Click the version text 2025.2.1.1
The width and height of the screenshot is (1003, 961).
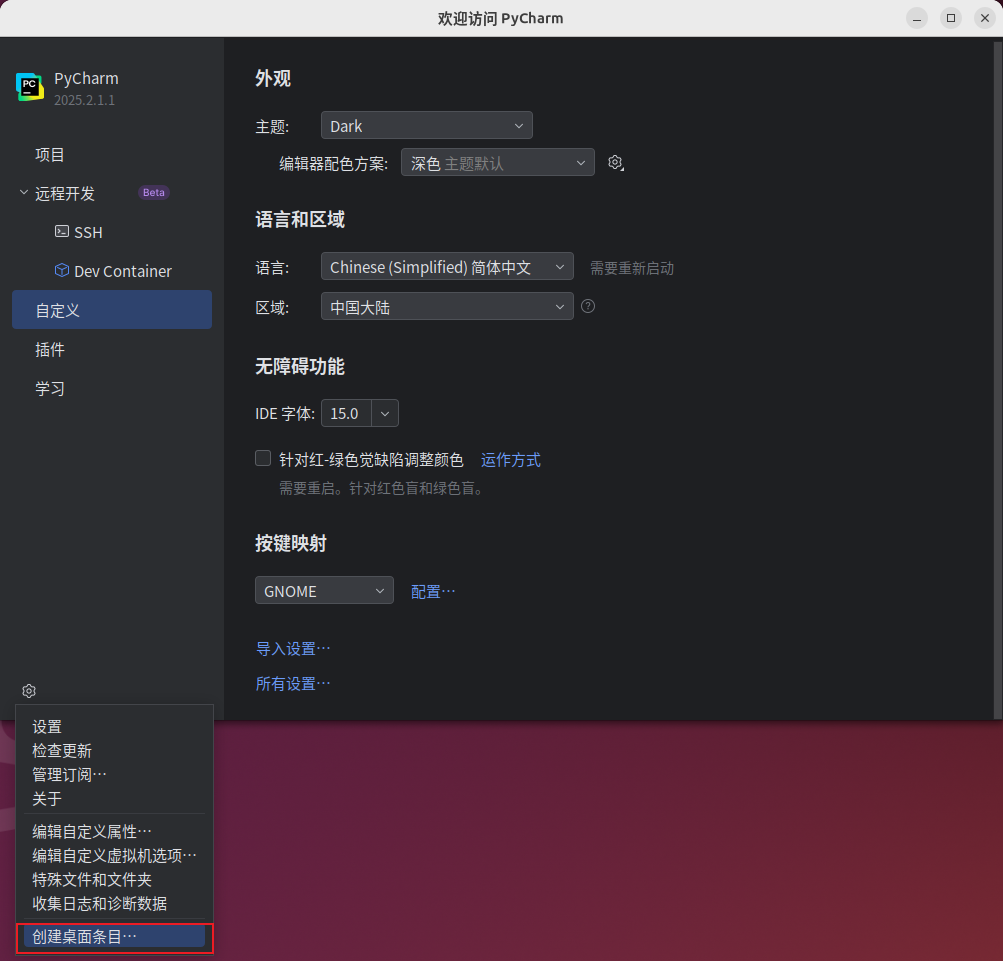[x=84, y=100]
